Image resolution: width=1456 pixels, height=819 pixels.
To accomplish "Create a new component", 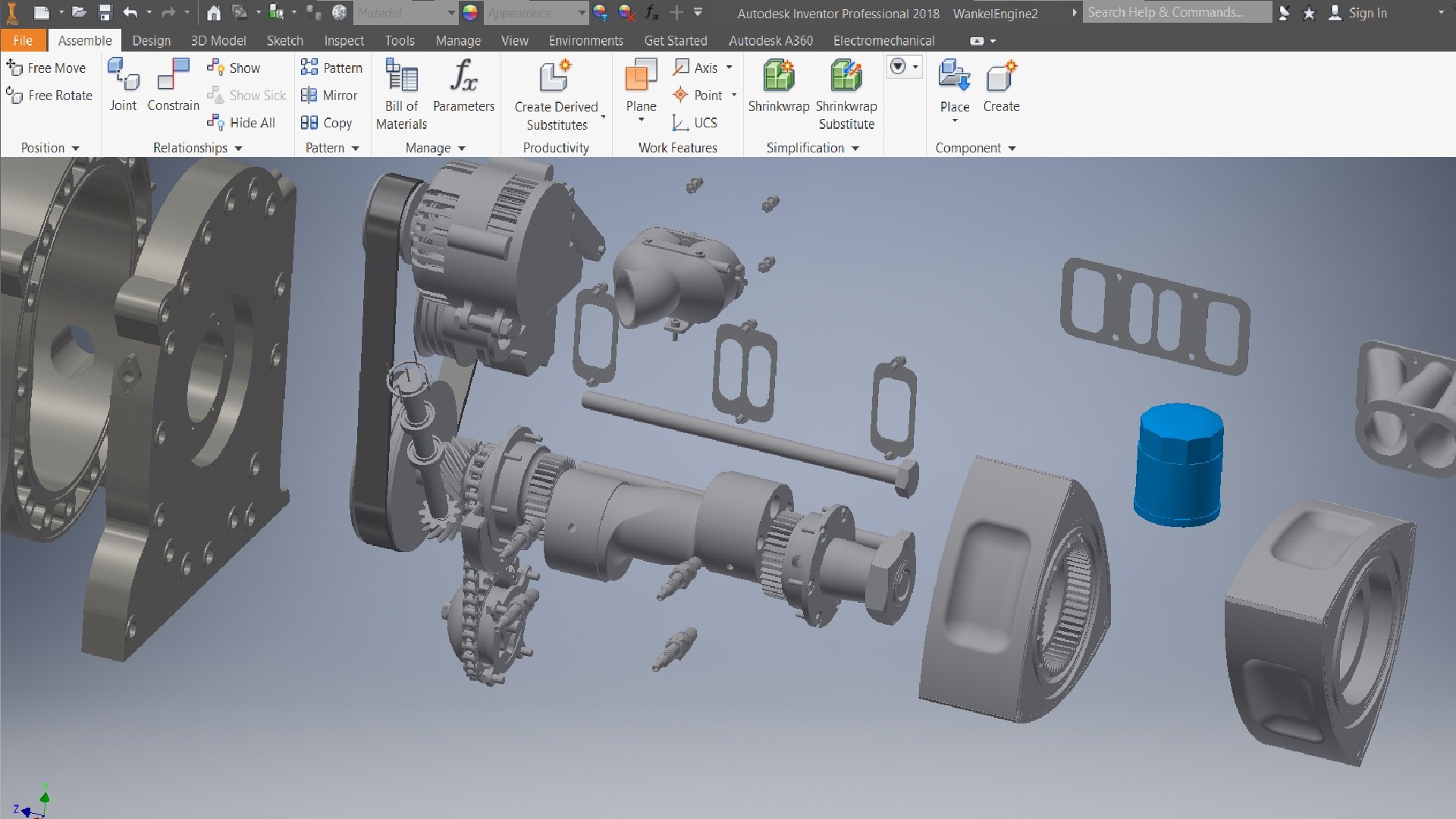I will [x=1001, y=85].
